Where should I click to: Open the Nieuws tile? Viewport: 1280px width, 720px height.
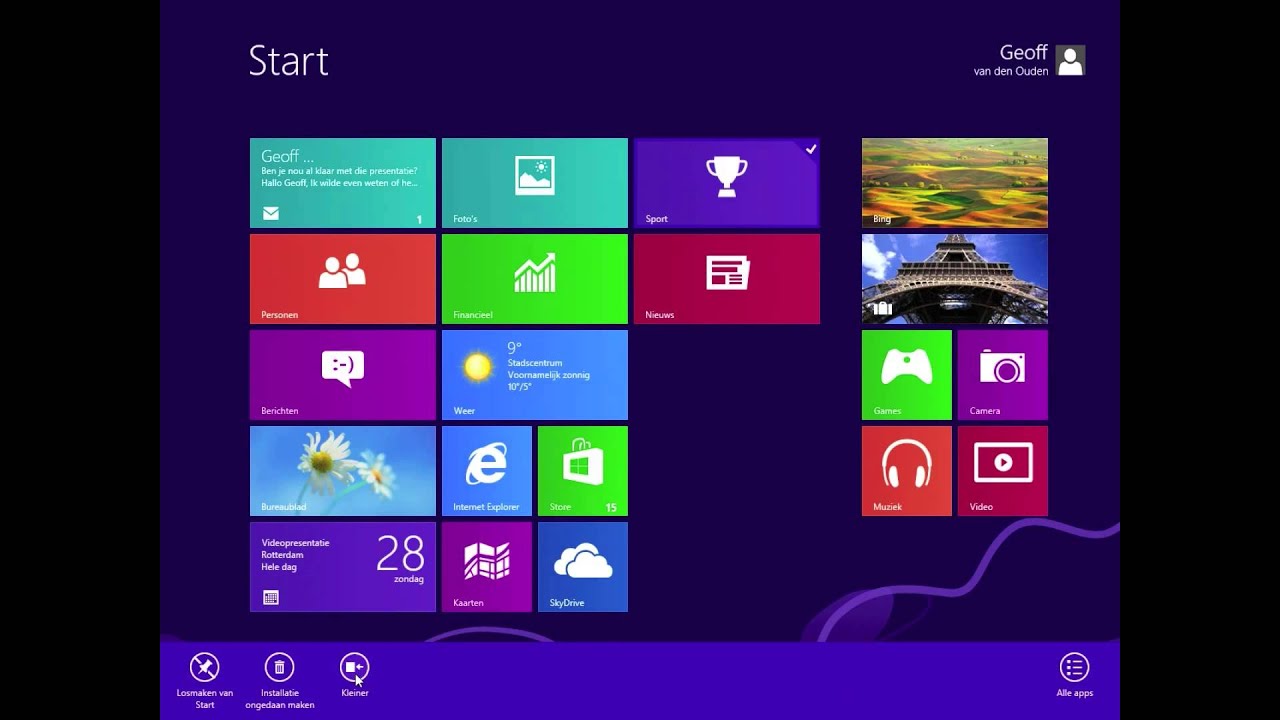726,279
